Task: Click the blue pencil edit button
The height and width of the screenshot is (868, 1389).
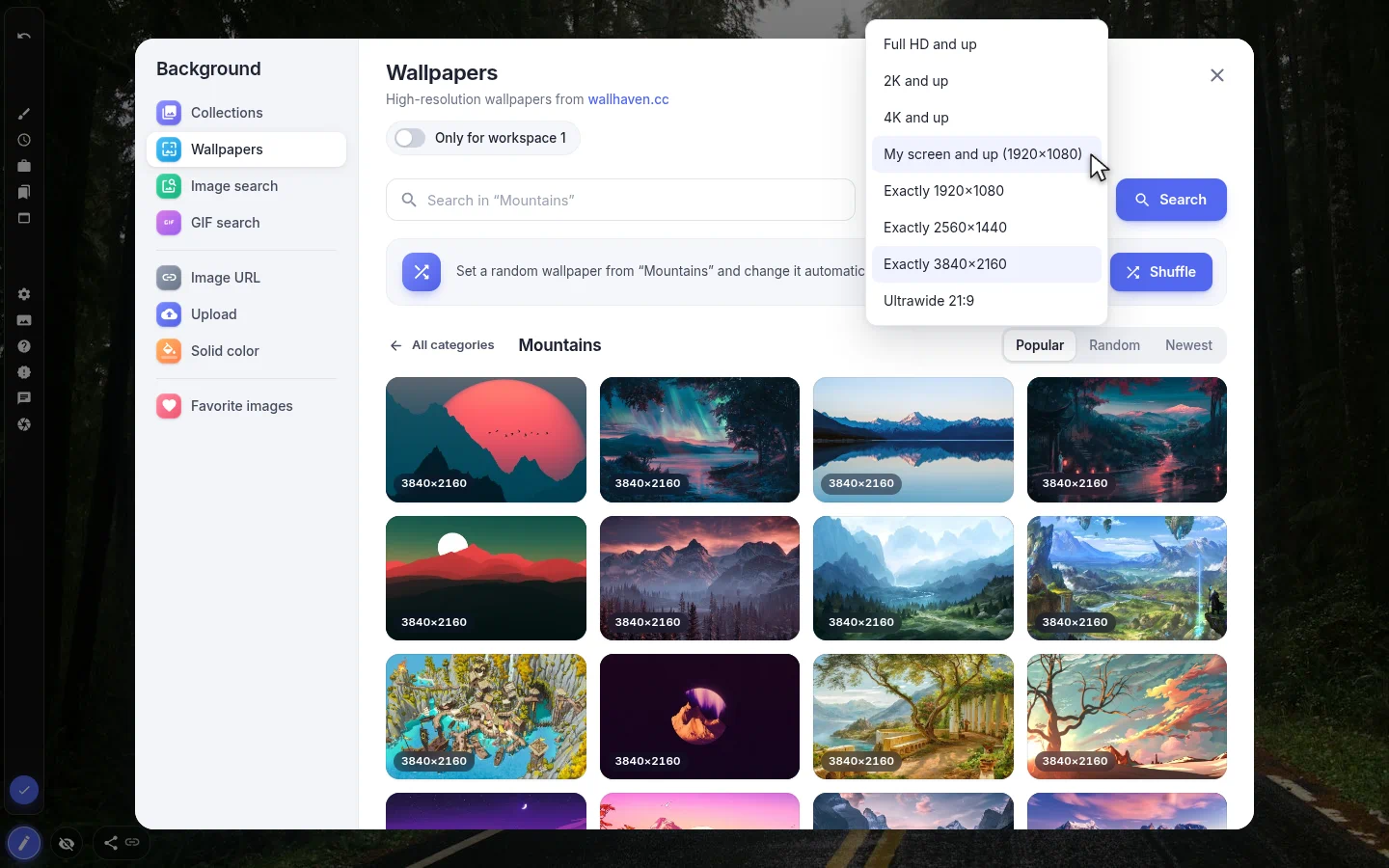Action: [24, 843]
